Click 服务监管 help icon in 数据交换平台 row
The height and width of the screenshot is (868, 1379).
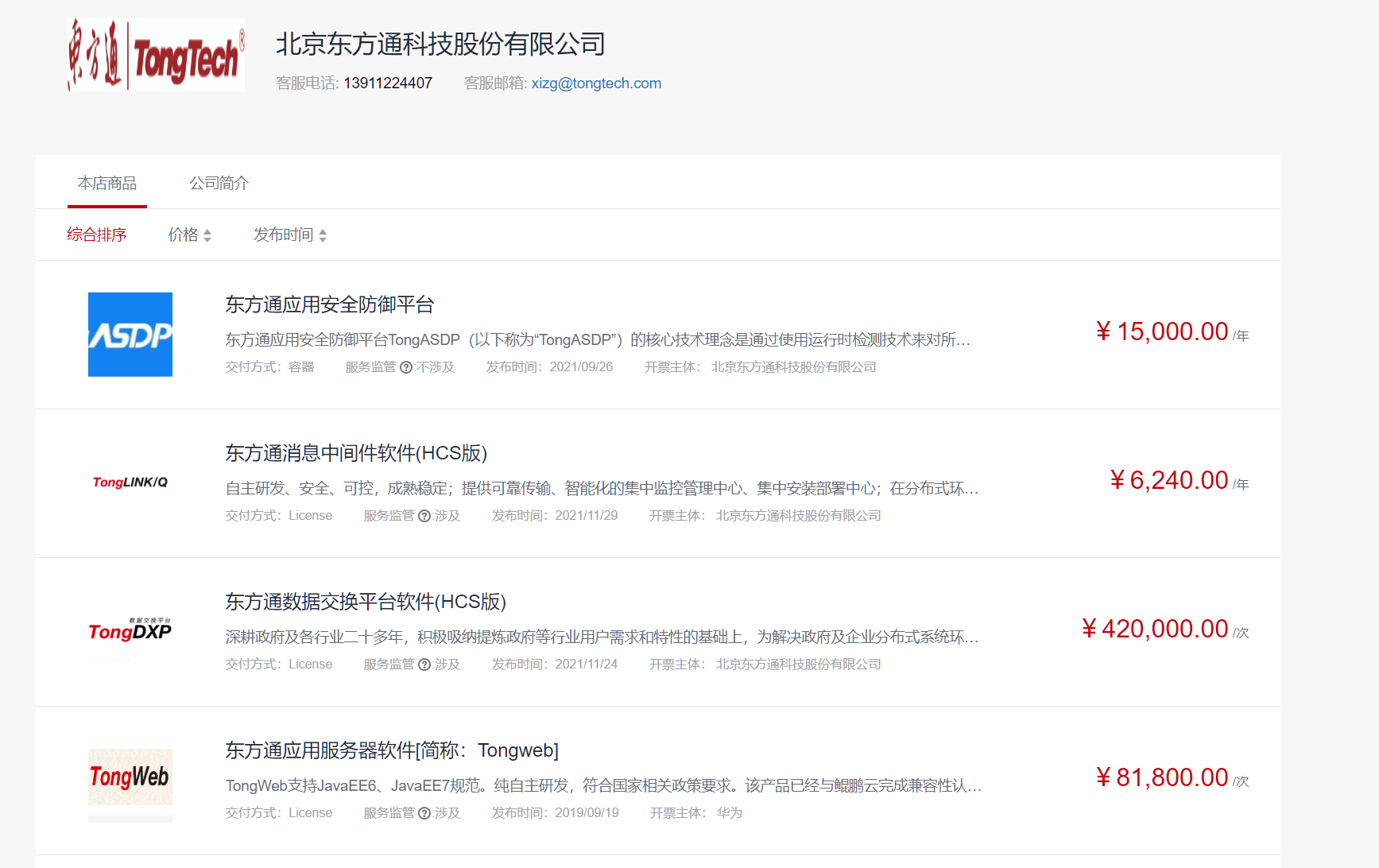point(424,665)
